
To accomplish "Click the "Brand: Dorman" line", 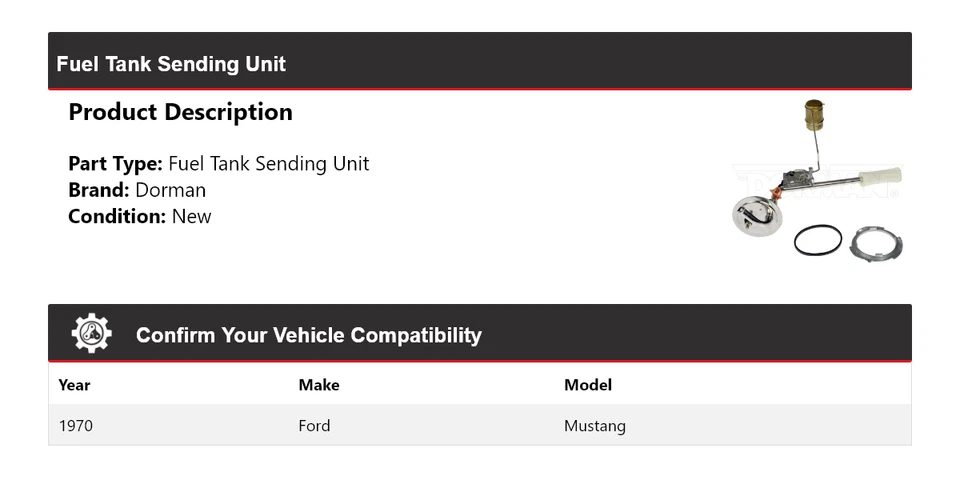I will (x=137, y=190).
